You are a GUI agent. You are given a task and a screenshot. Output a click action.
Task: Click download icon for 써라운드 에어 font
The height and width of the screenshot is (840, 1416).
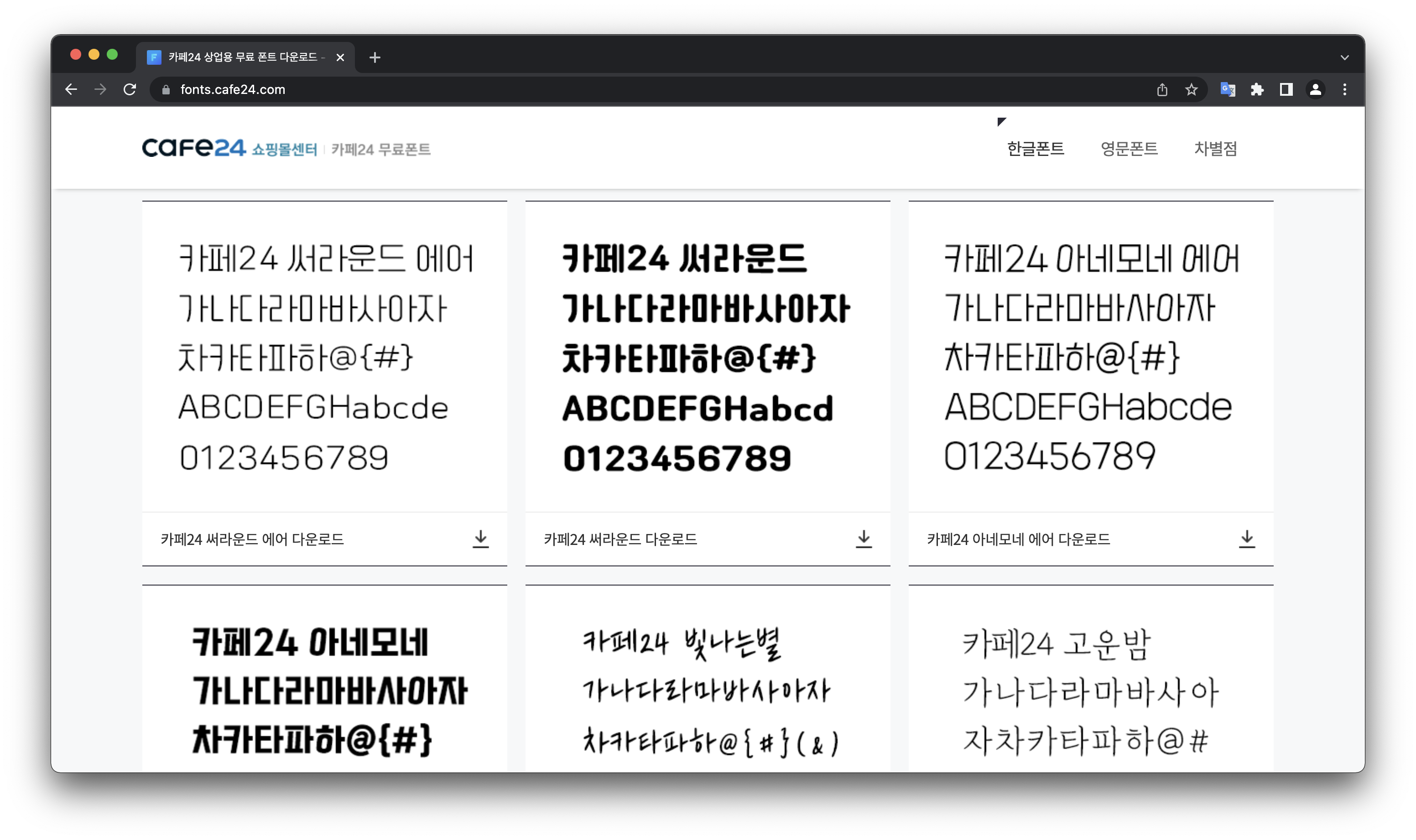tap(480, 539)
